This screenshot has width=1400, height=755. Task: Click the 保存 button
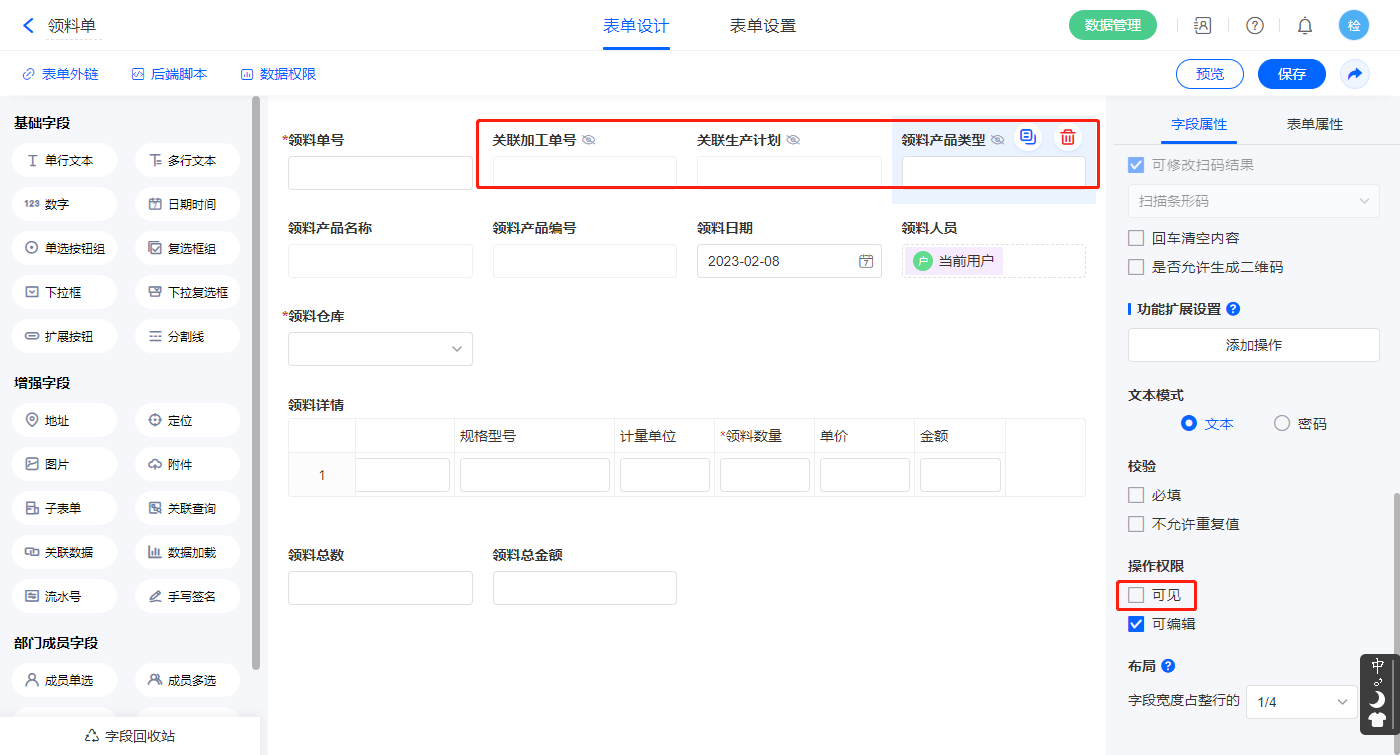(x=1291, y=74)
